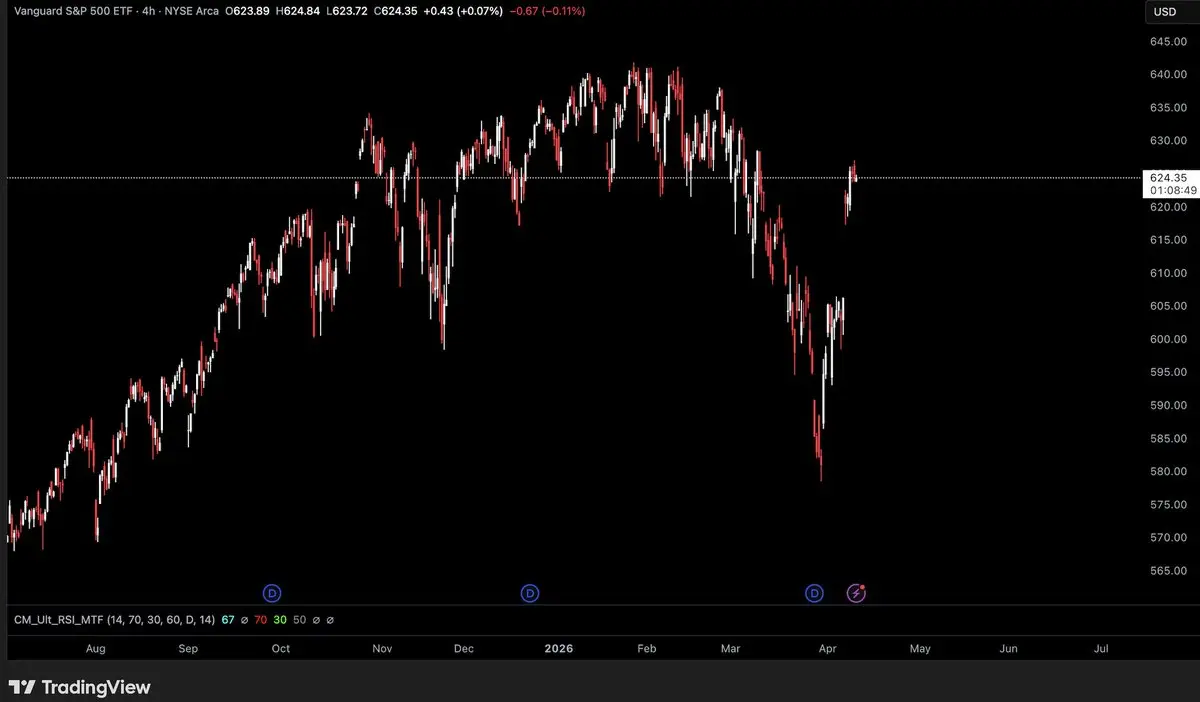The image size is (1200, 702).
Task: Click the red 70 value in indicator legend
Action: coord(260,620)
